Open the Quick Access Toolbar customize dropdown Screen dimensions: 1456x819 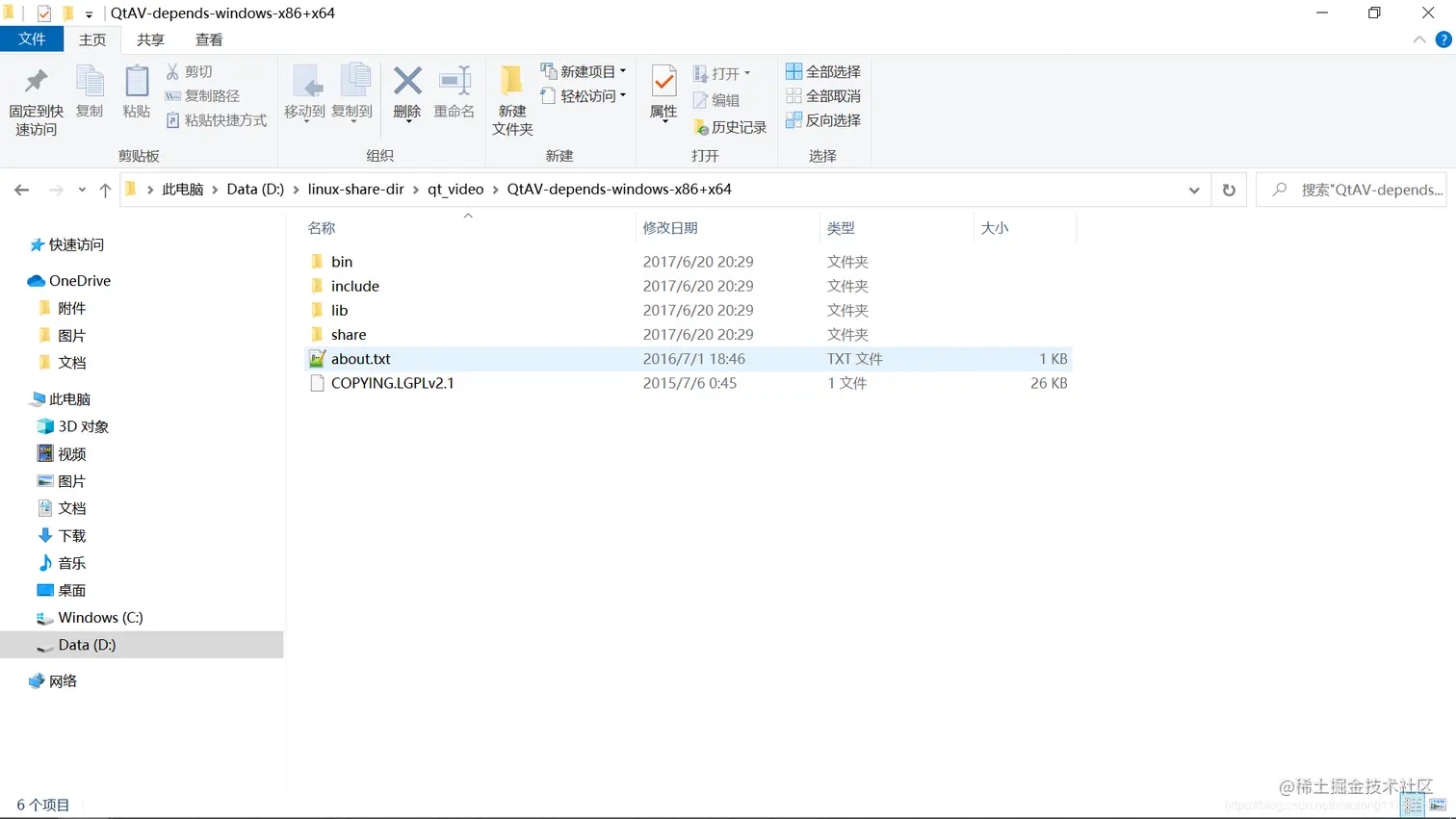pos(89,14)
